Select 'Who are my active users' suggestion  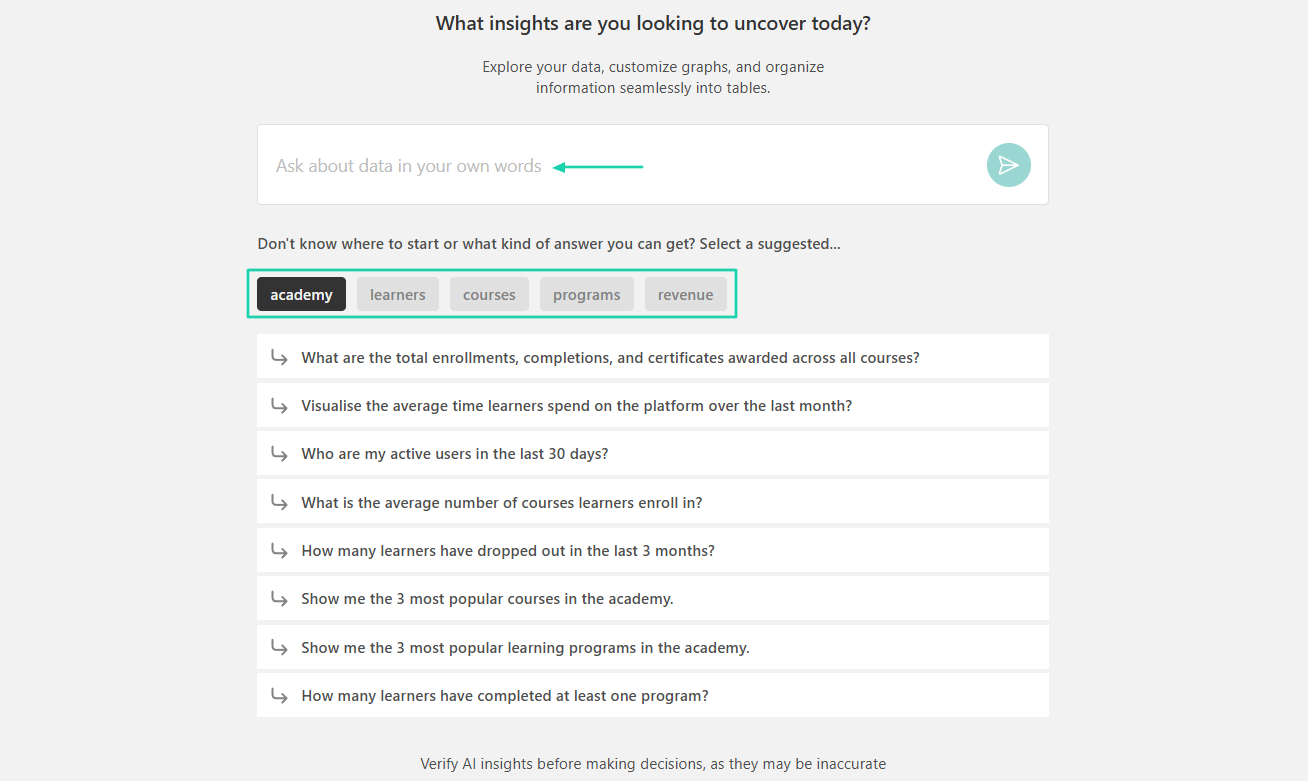click(x=653, y=453)
